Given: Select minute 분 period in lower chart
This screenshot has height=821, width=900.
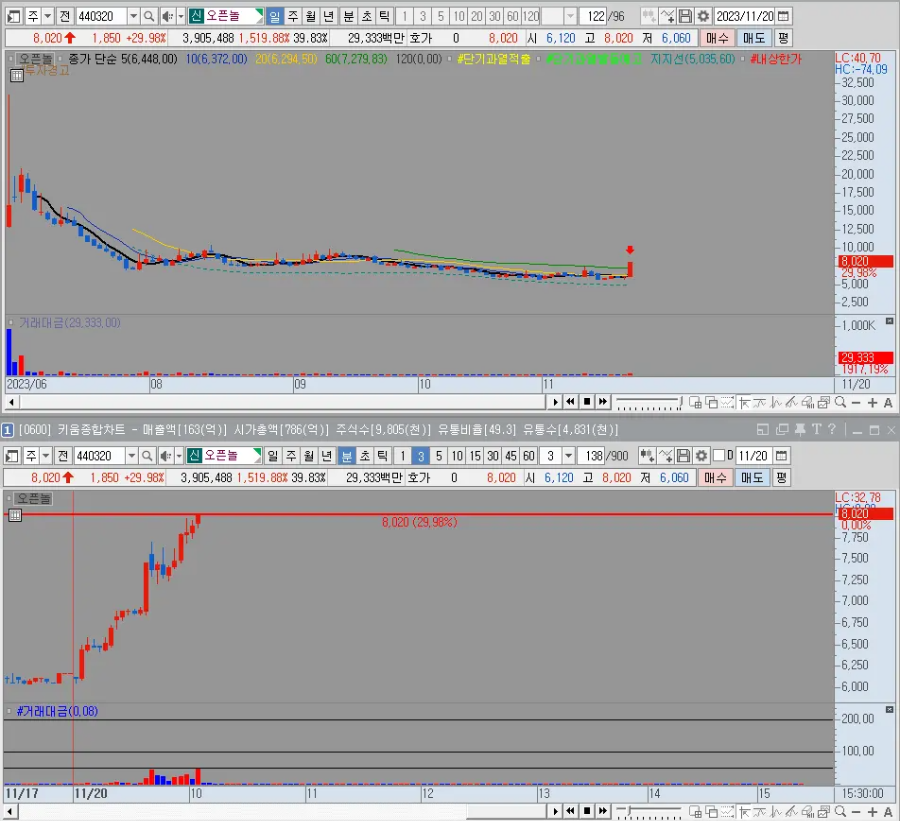Looking at the screenshot, I should (x=346, y=456).
